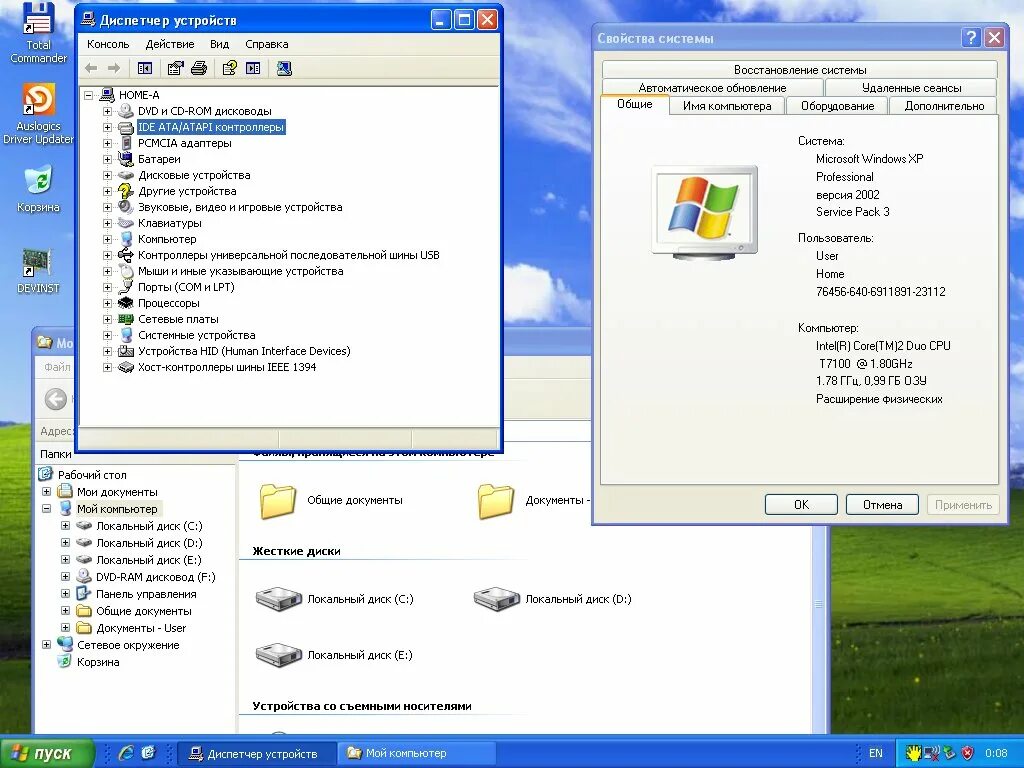Open the Справка menu
The width and height of the screenshot is (1024, 768).
point(266,44)
